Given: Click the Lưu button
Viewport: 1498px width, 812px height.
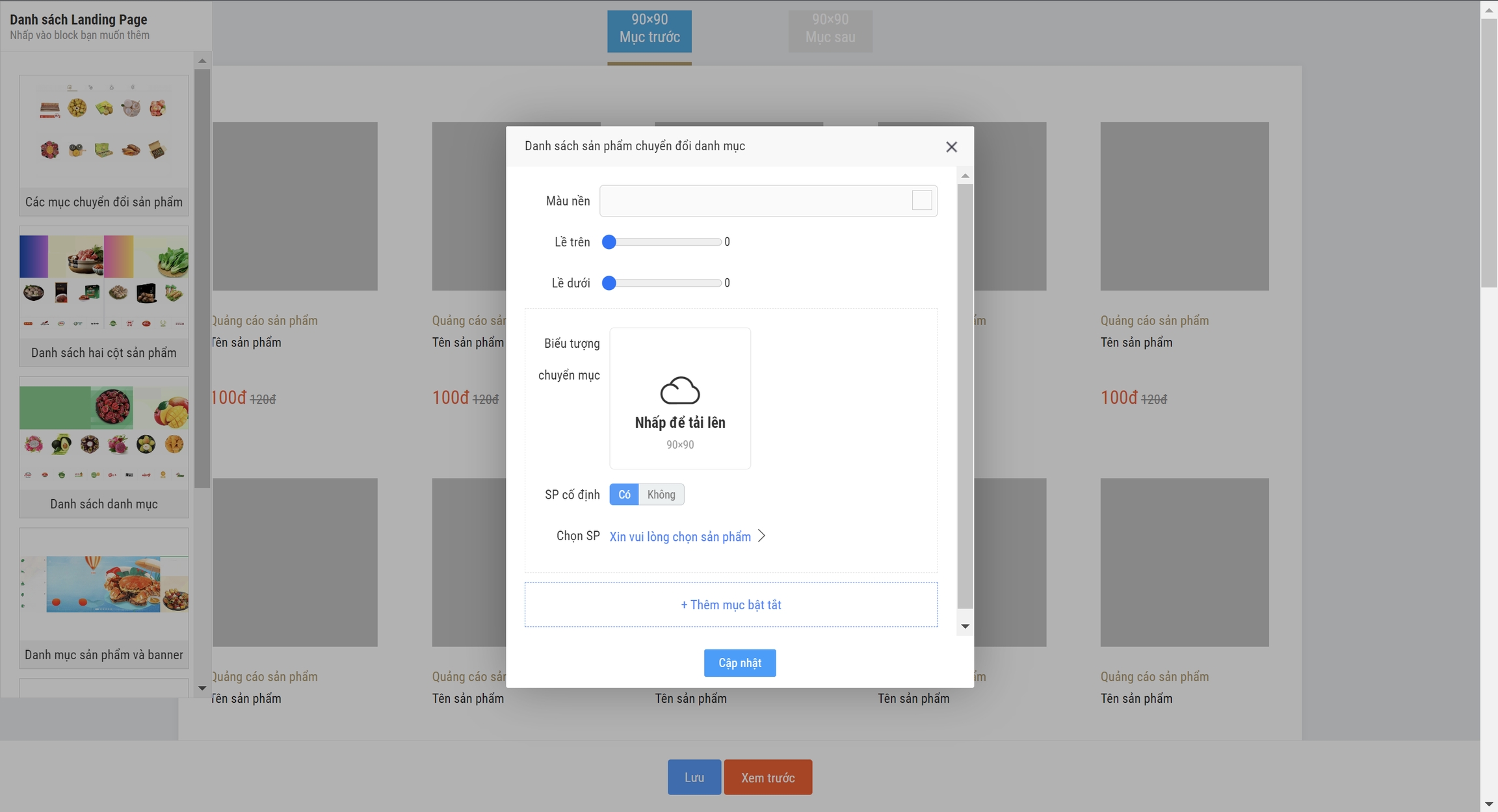Looking at the screenshot, I should click(694, 778).
